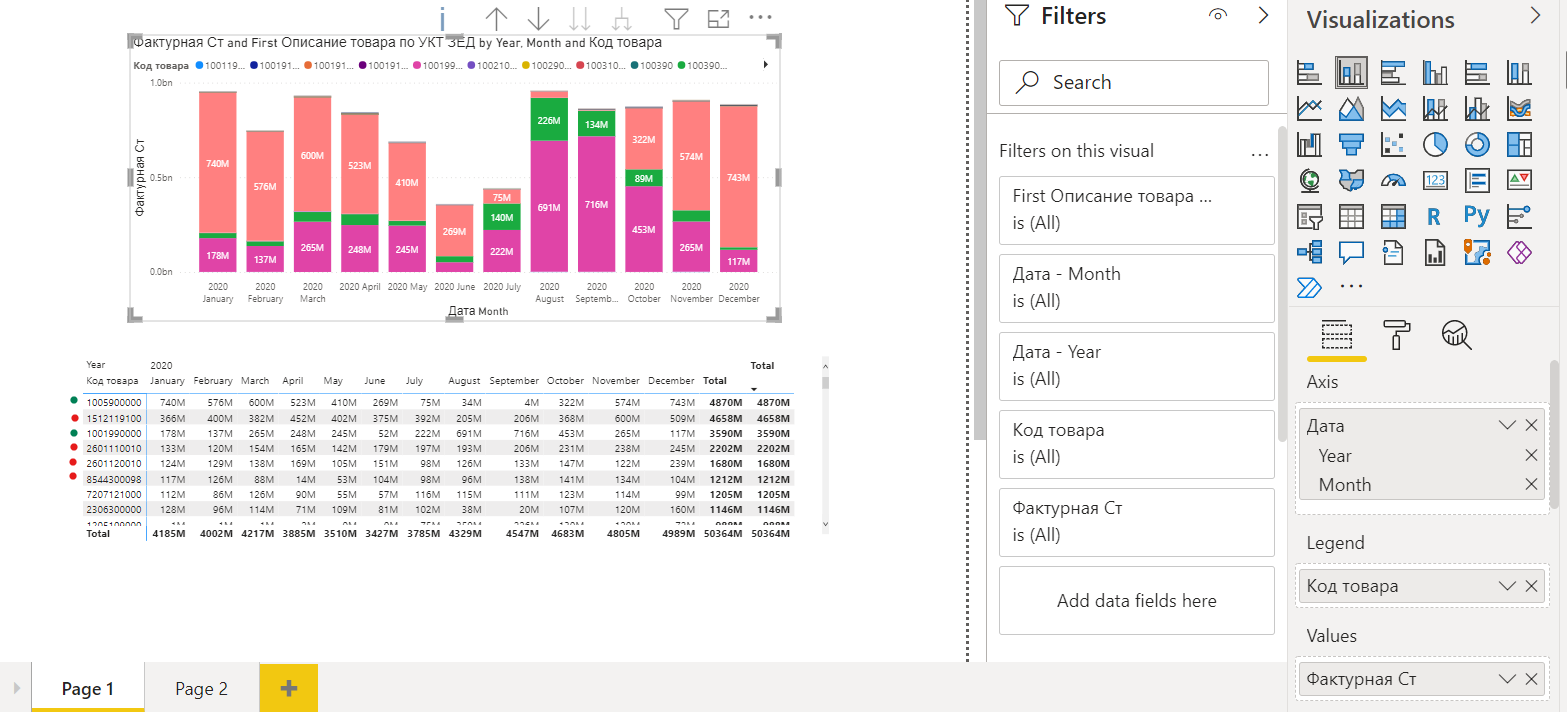Expand the Код товара filter card
This screenshot has height=712, width=1567.
tap(1137, 444)
